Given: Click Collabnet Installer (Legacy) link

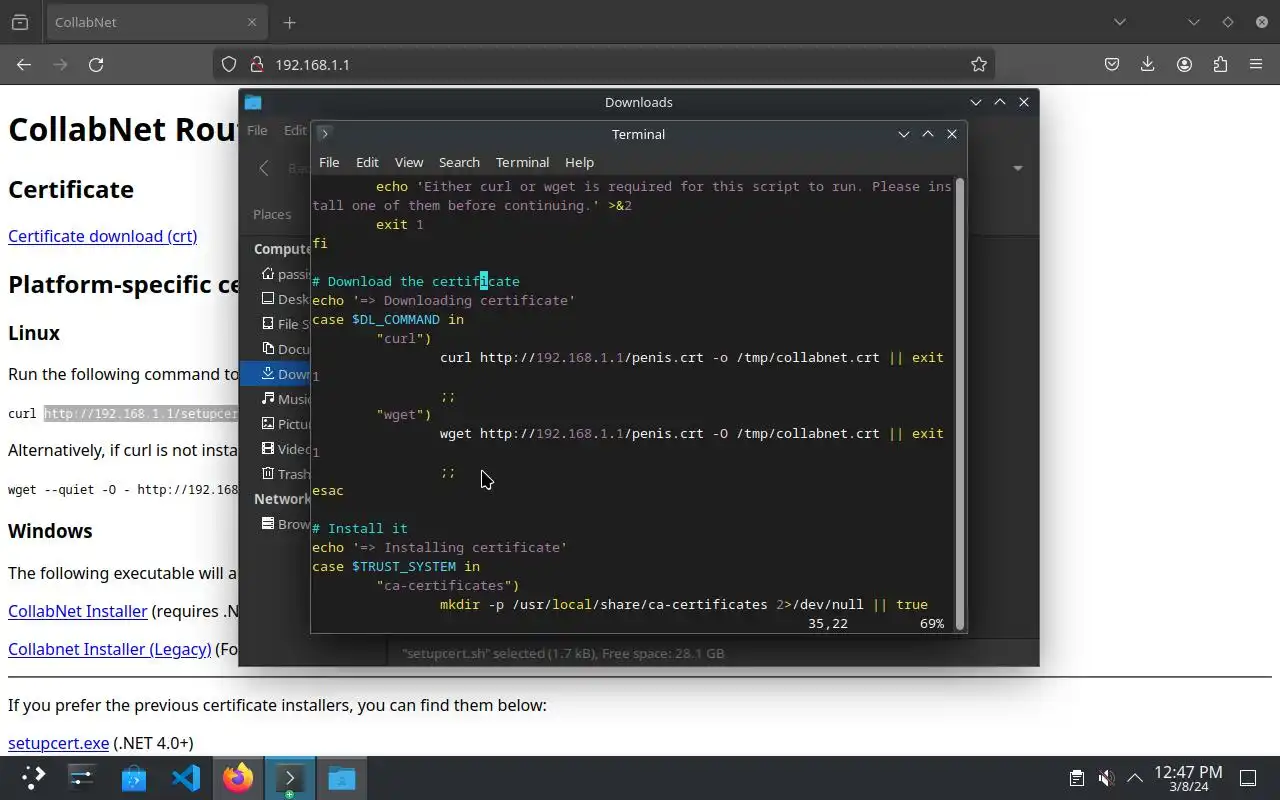Looking at the screenshot, I should click(x=110, y=649).
